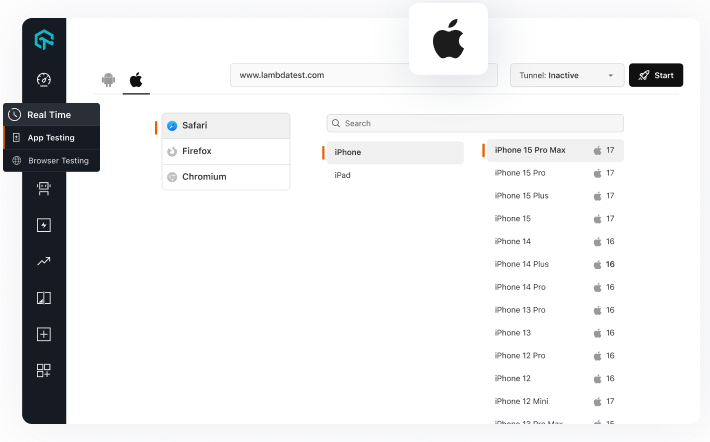Click Apple icon in iPhone 14 Plus row
Screen dimensions: 710x442
[x=598, y=264]
